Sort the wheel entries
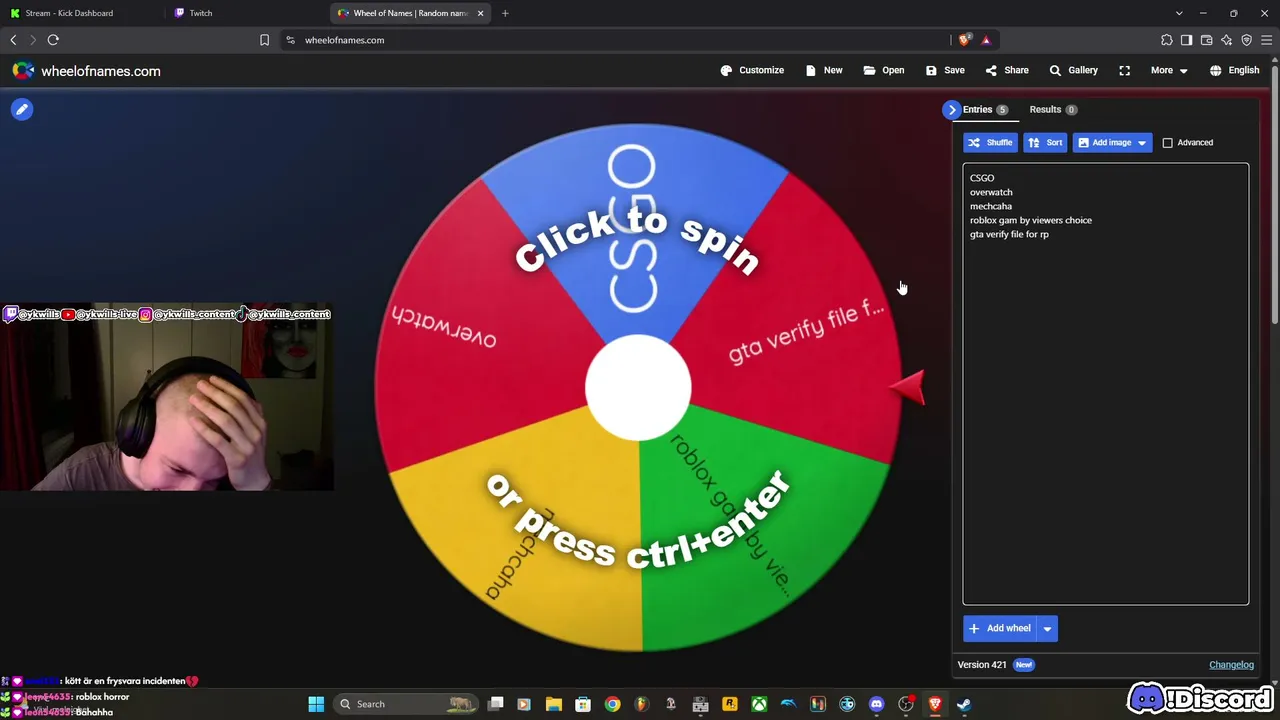 point(1045,143)
